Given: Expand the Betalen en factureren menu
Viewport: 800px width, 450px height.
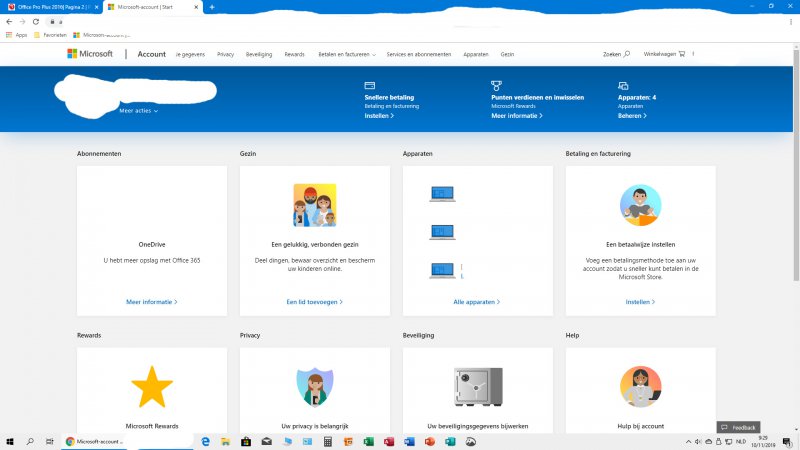Looking at the screenshot, I should (347, 55).
